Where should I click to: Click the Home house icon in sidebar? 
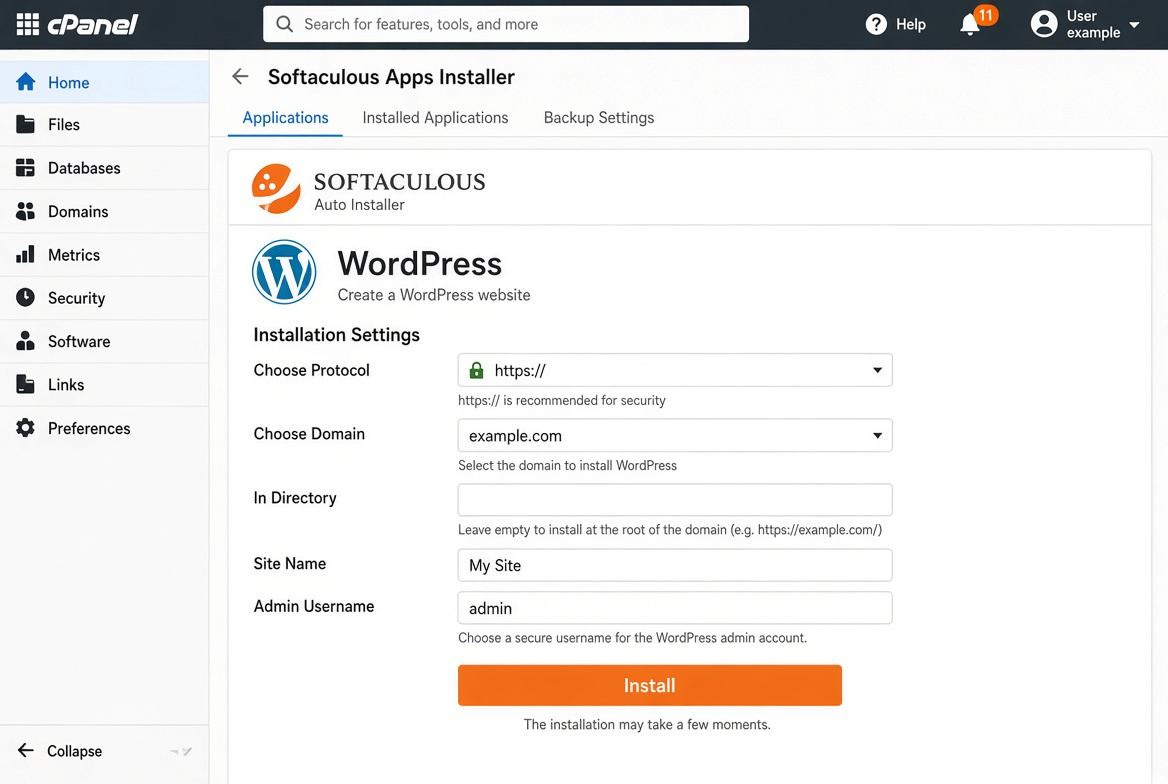25,82
